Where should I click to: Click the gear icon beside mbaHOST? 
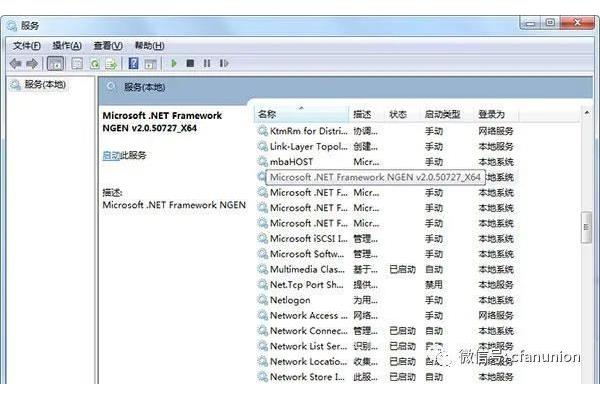click(262, 162)
